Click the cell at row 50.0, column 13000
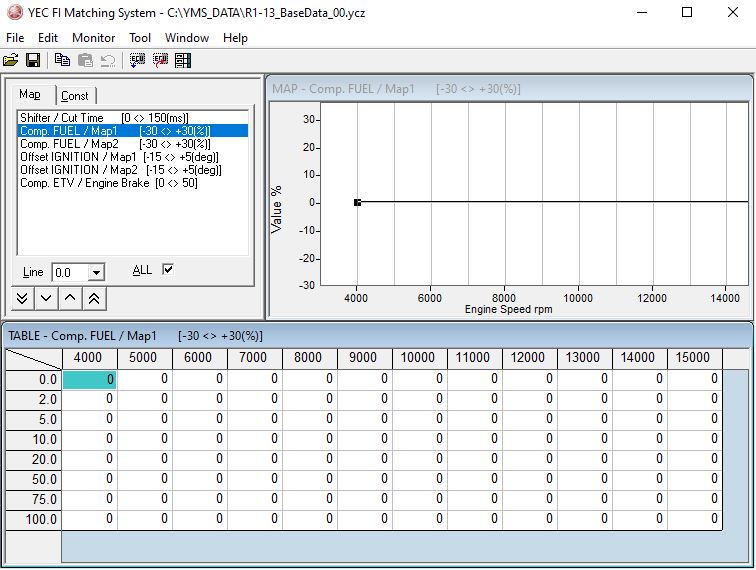756x570 pixels. coord(584,480)
